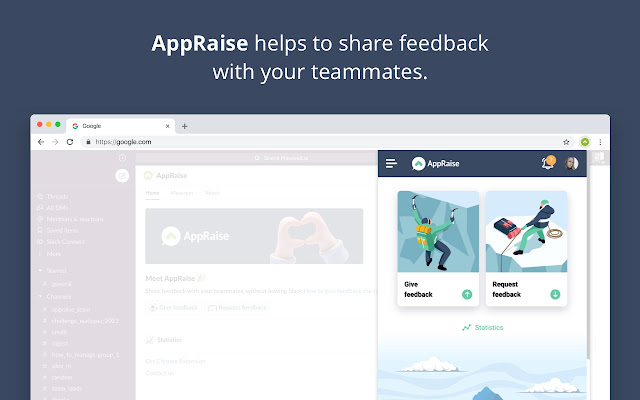The width and height of the screenshot is (640, 400).
Task: Select the random channel
Action: pos(58,377)
